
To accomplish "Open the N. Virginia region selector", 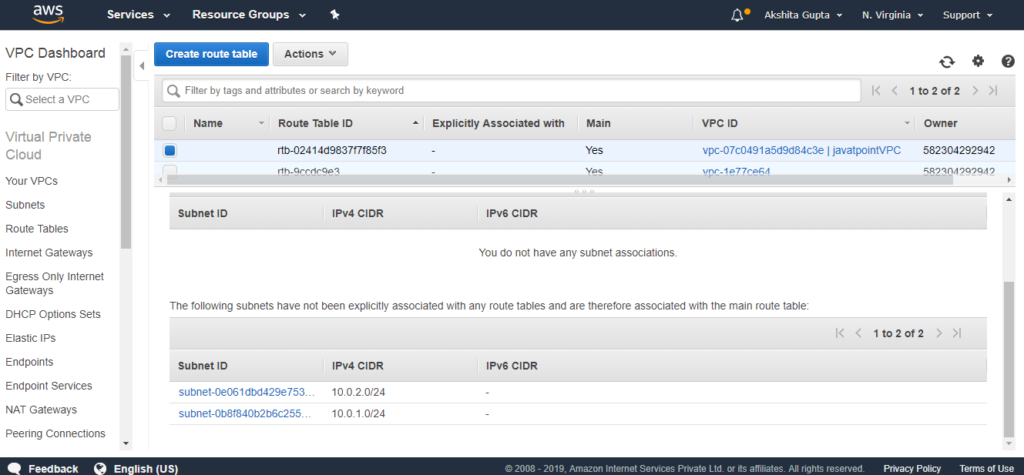I will tap(891, 14).
